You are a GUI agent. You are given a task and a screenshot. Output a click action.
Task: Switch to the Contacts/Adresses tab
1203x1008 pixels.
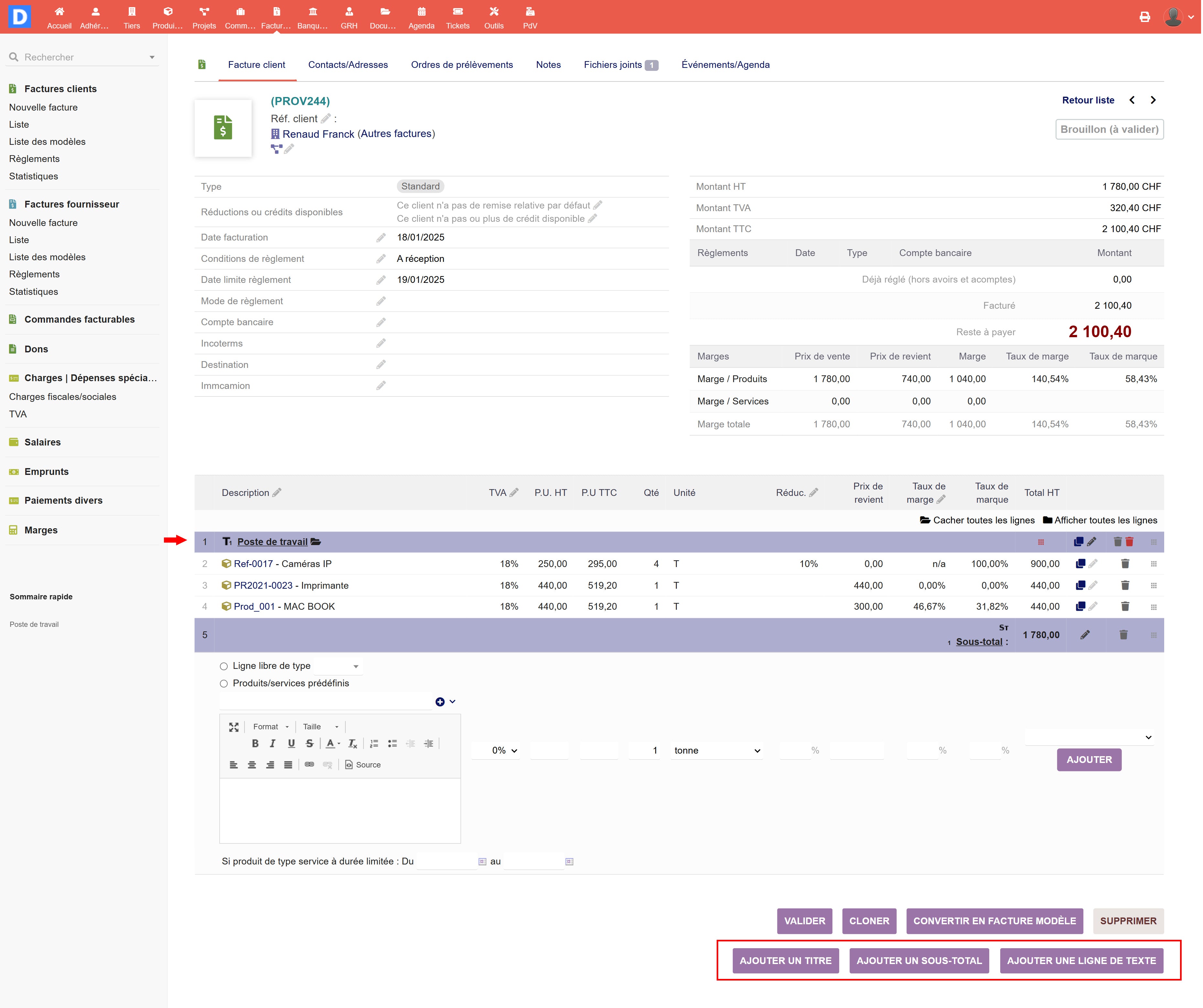coord(348,65)
